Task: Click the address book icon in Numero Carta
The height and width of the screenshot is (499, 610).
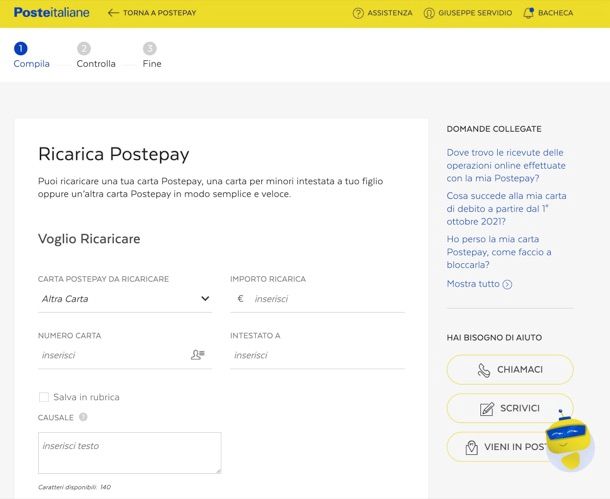Action: point(198,355)
